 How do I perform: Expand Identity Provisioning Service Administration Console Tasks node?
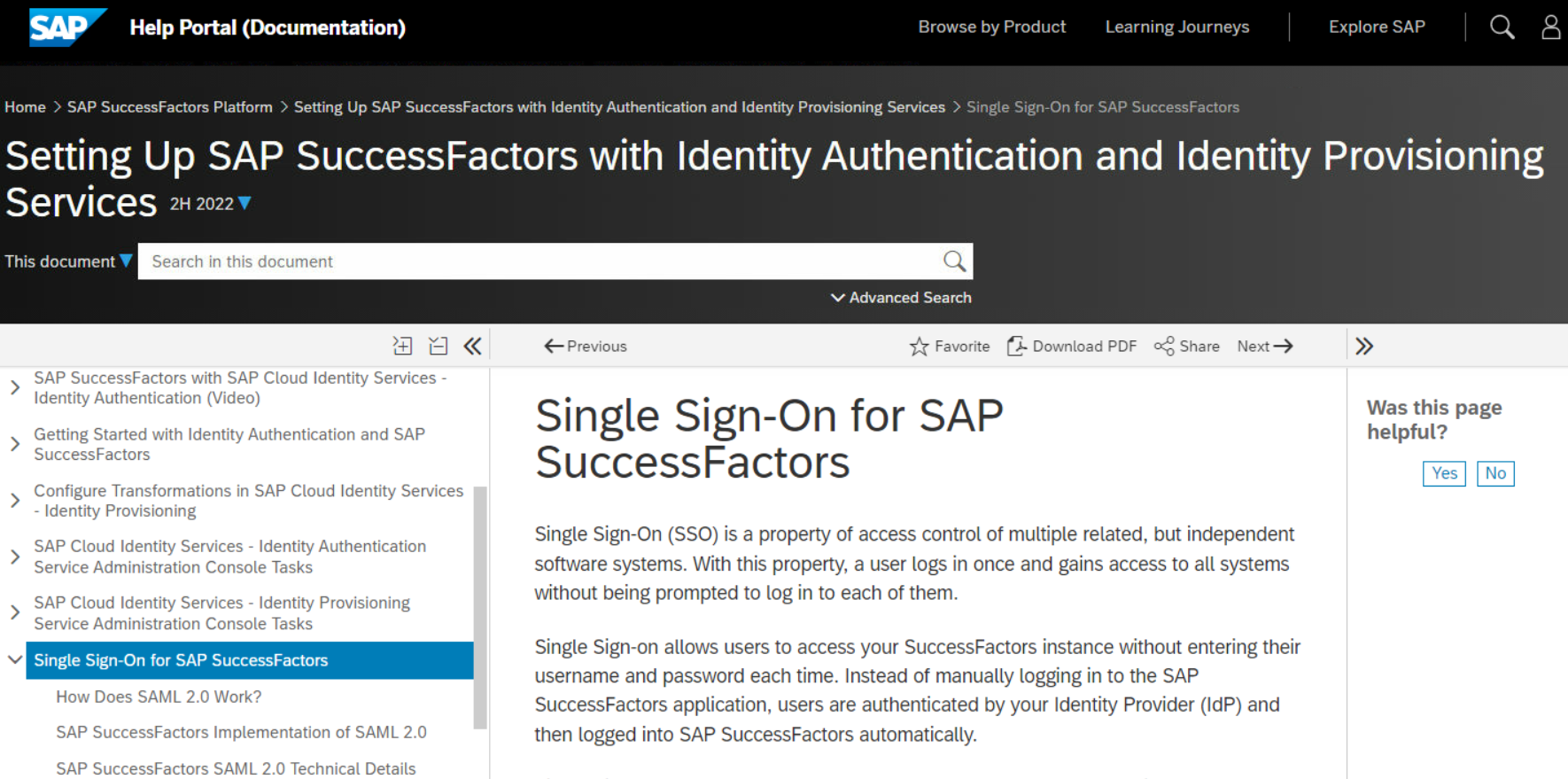[x=15, y=612]
